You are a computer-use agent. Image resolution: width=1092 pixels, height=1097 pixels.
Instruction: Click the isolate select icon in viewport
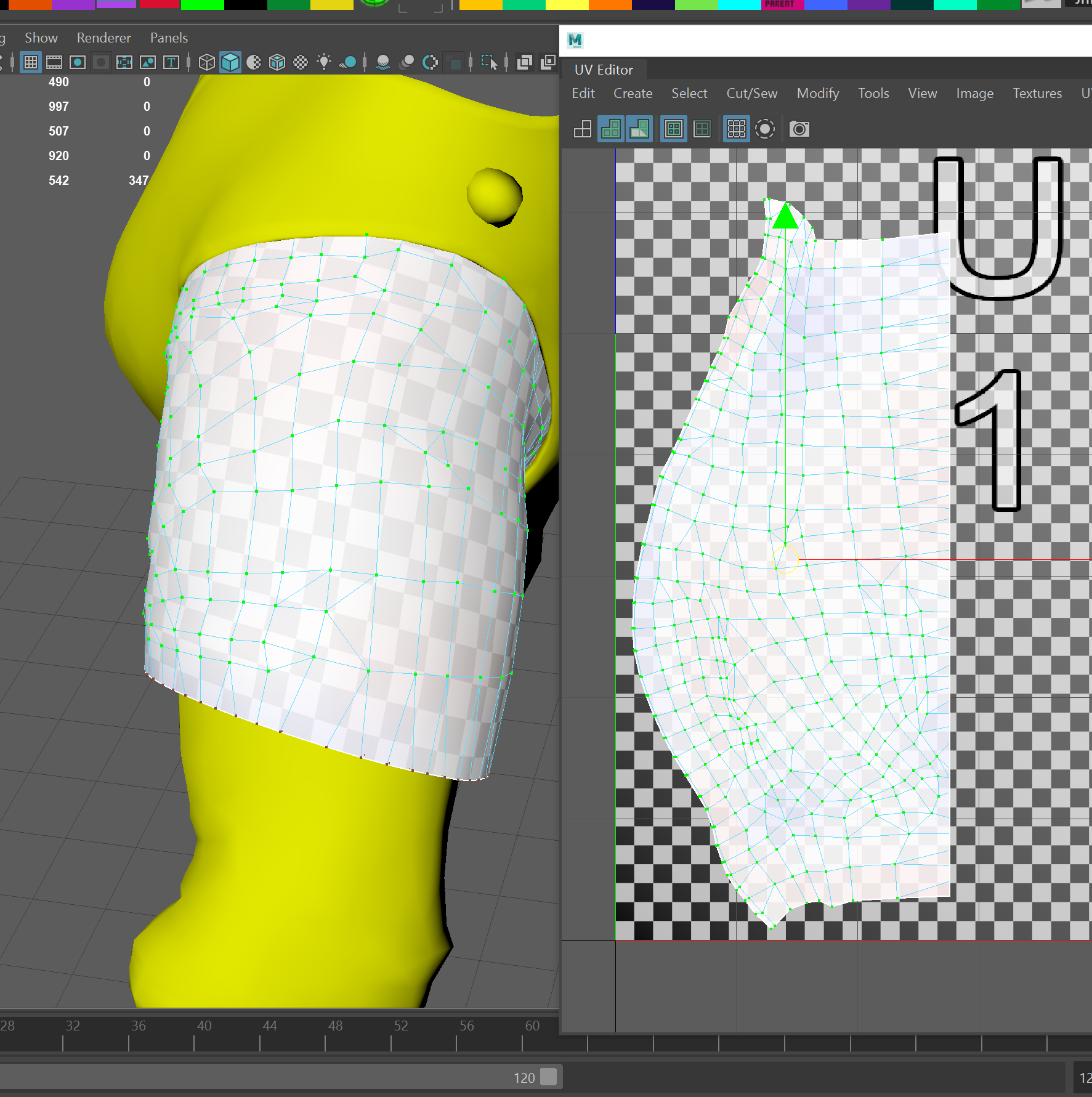(489, 62)
